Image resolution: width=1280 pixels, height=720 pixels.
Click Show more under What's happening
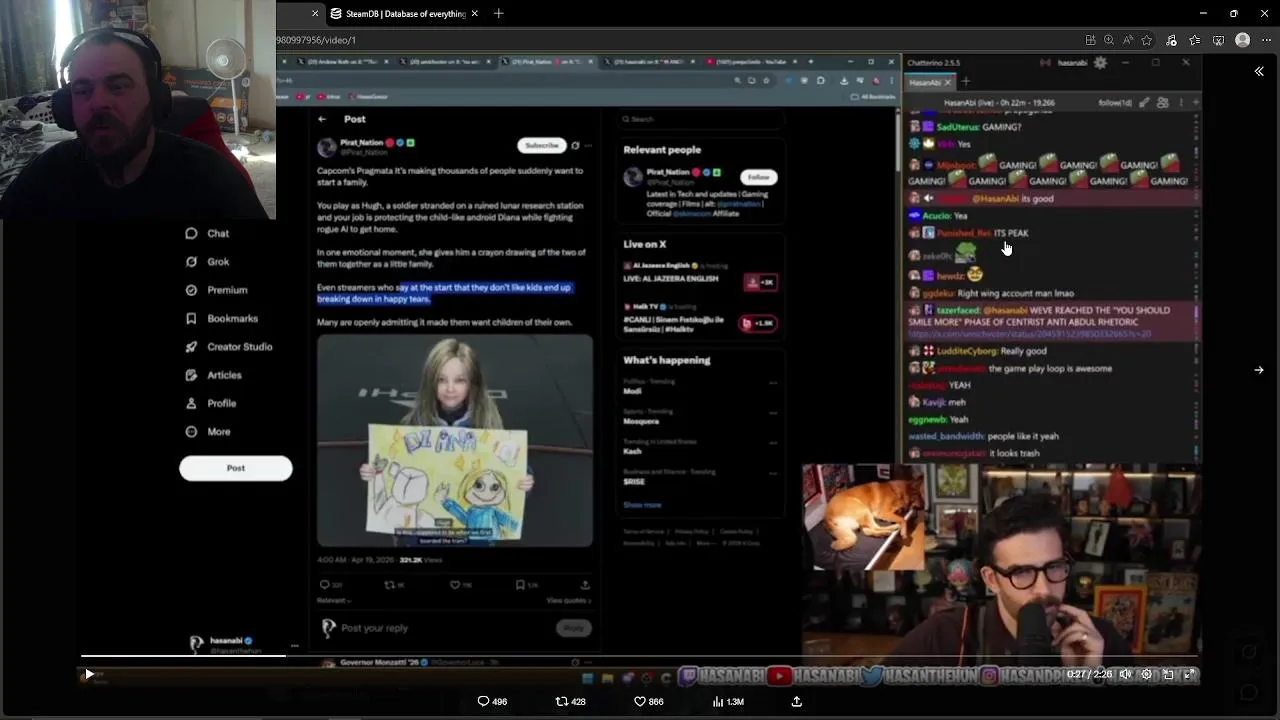point(642,505)
